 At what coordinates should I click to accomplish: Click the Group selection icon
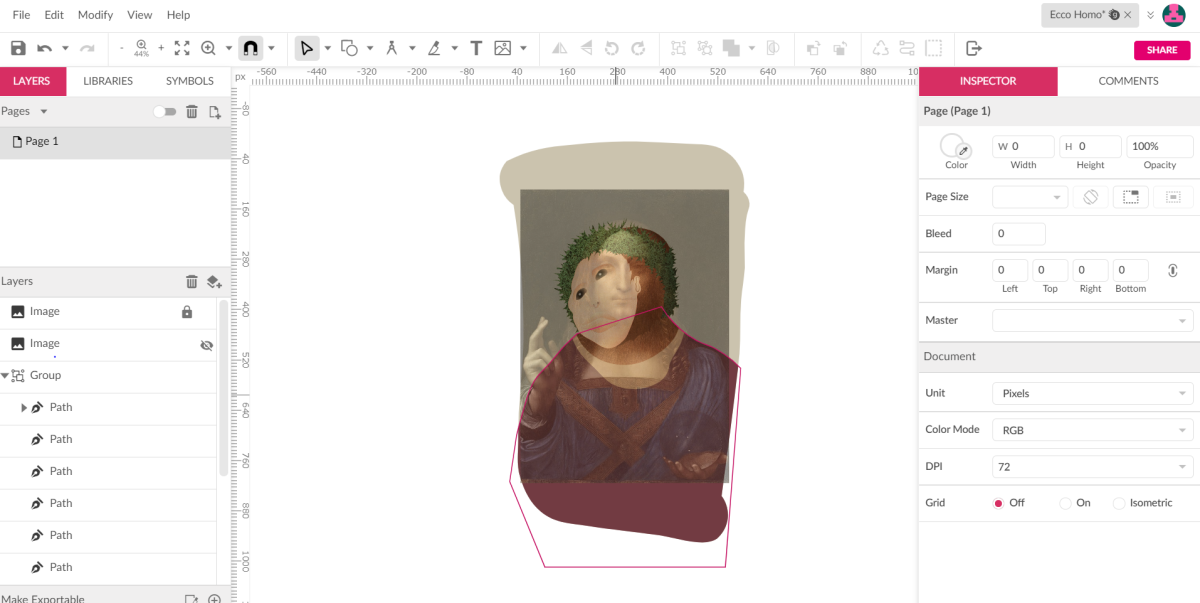point(679,48)
